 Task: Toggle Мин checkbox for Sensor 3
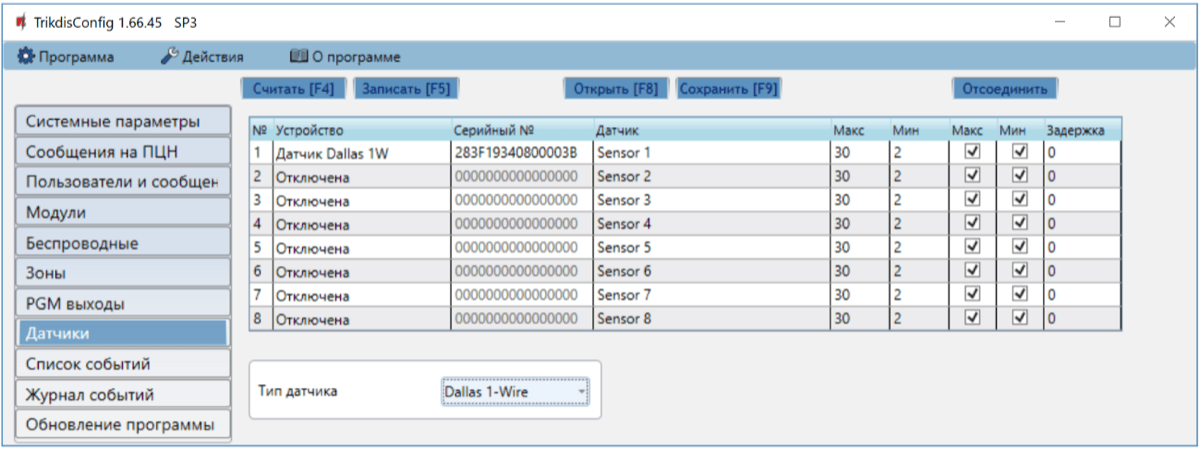point(1020,200)
